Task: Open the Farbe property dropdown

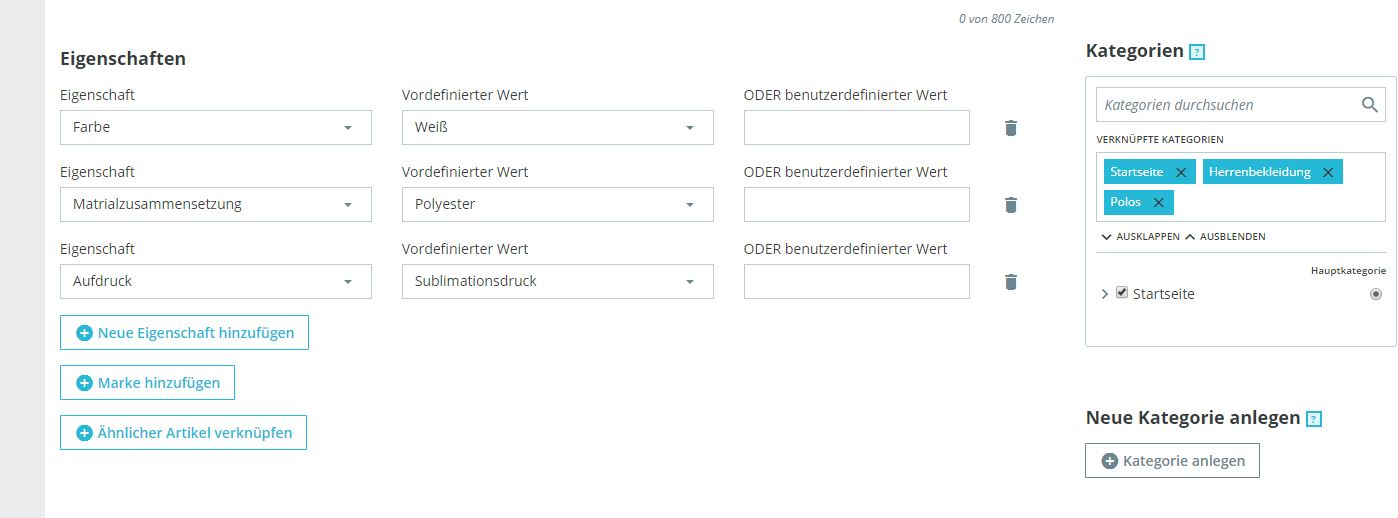Action: 216,128
